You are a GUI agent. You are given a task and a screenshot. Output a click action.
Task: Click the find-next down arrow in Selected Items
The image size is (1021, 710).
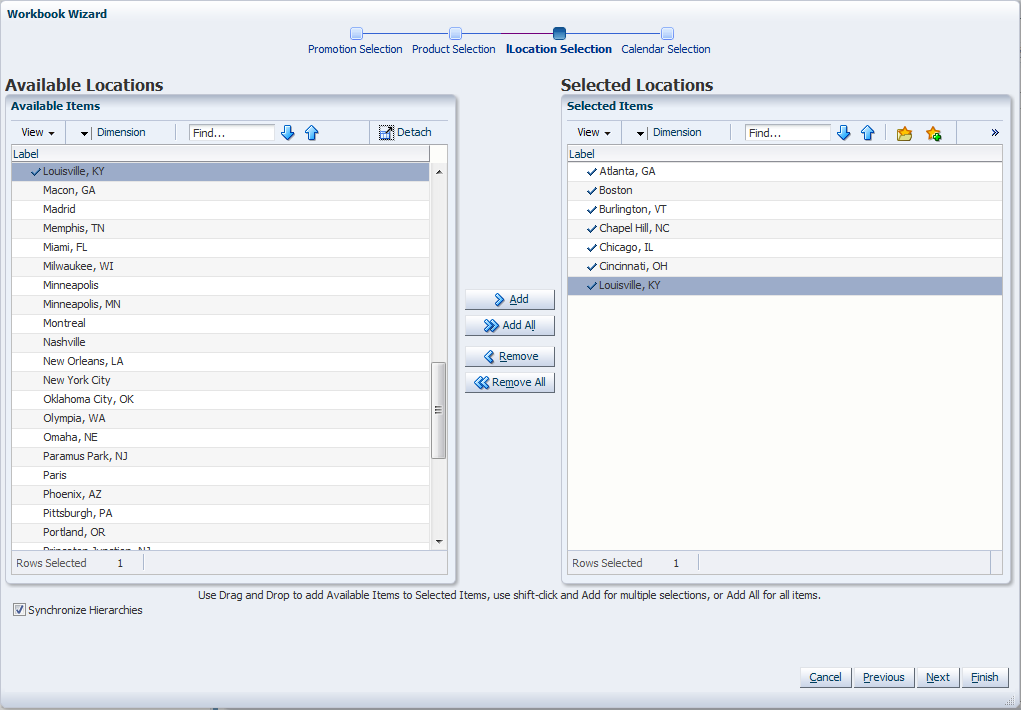844,133
